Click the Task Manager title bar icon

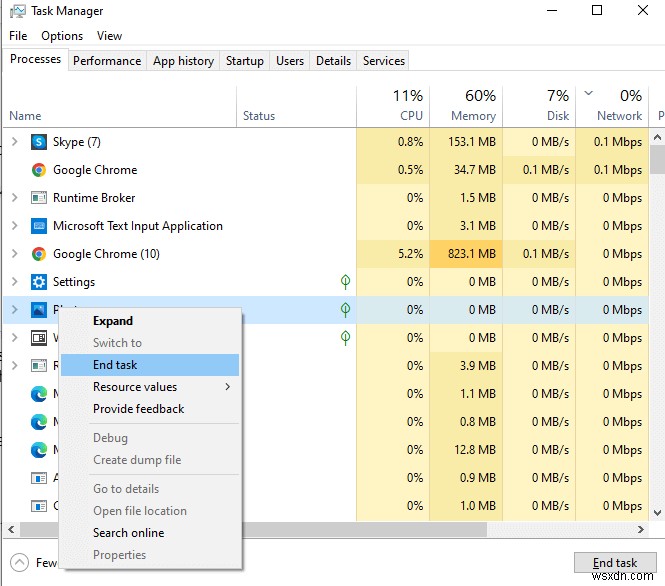[17, 11]
